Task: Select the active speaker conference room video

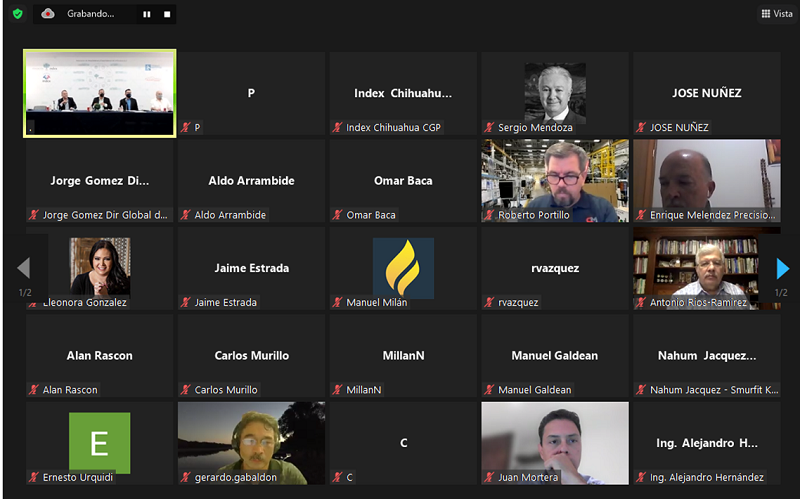Action: point(99,93)
